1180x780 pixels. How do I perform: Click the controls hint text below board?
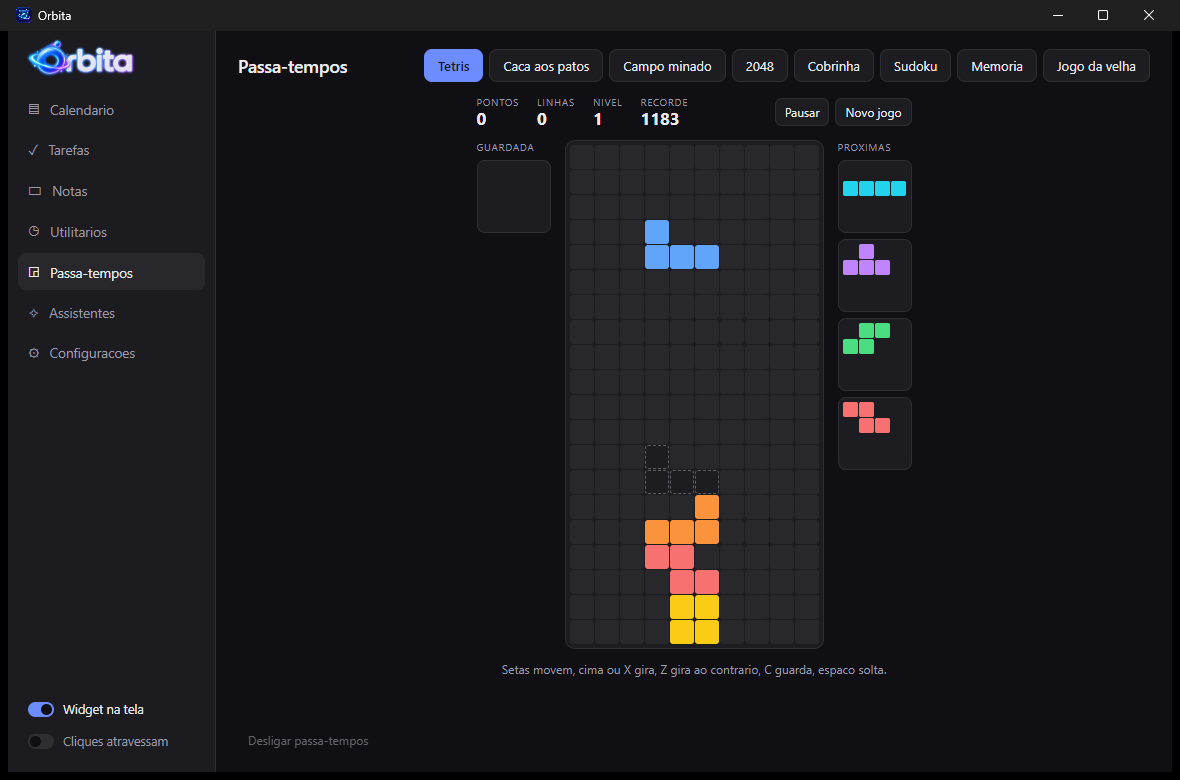(x=694, y=670)
